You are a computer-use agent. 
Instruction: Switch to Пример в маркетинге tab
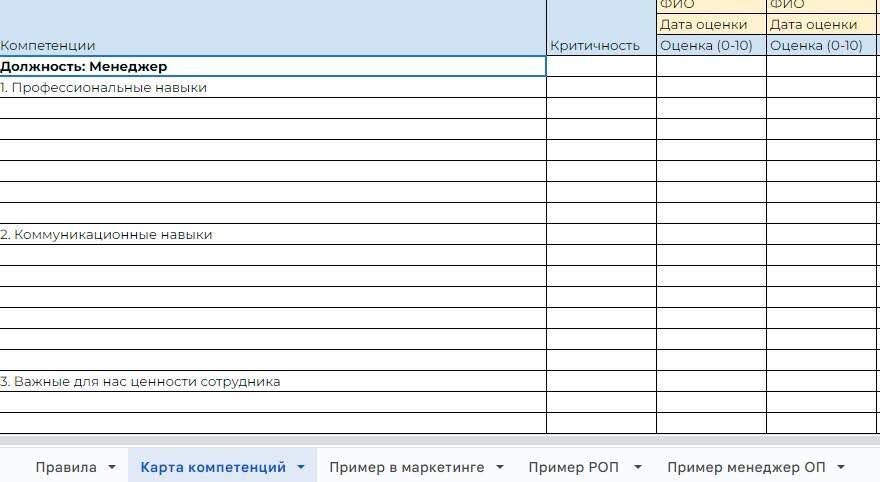click(x=406, y=467)
